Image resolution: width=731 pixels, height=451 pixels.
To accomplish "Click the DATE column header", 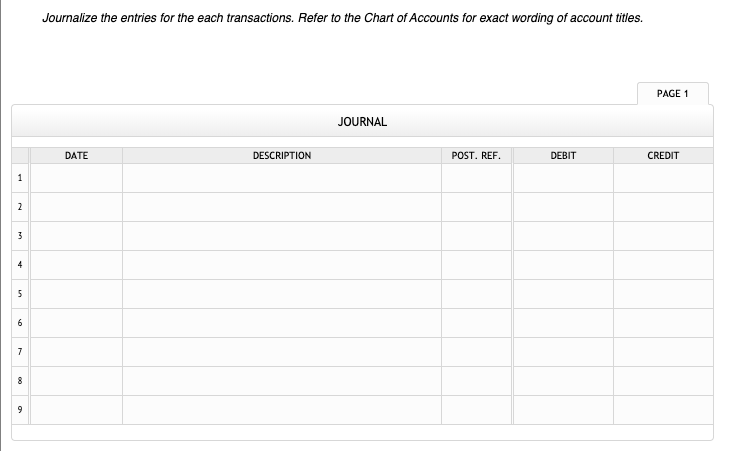I will point(76,156).
